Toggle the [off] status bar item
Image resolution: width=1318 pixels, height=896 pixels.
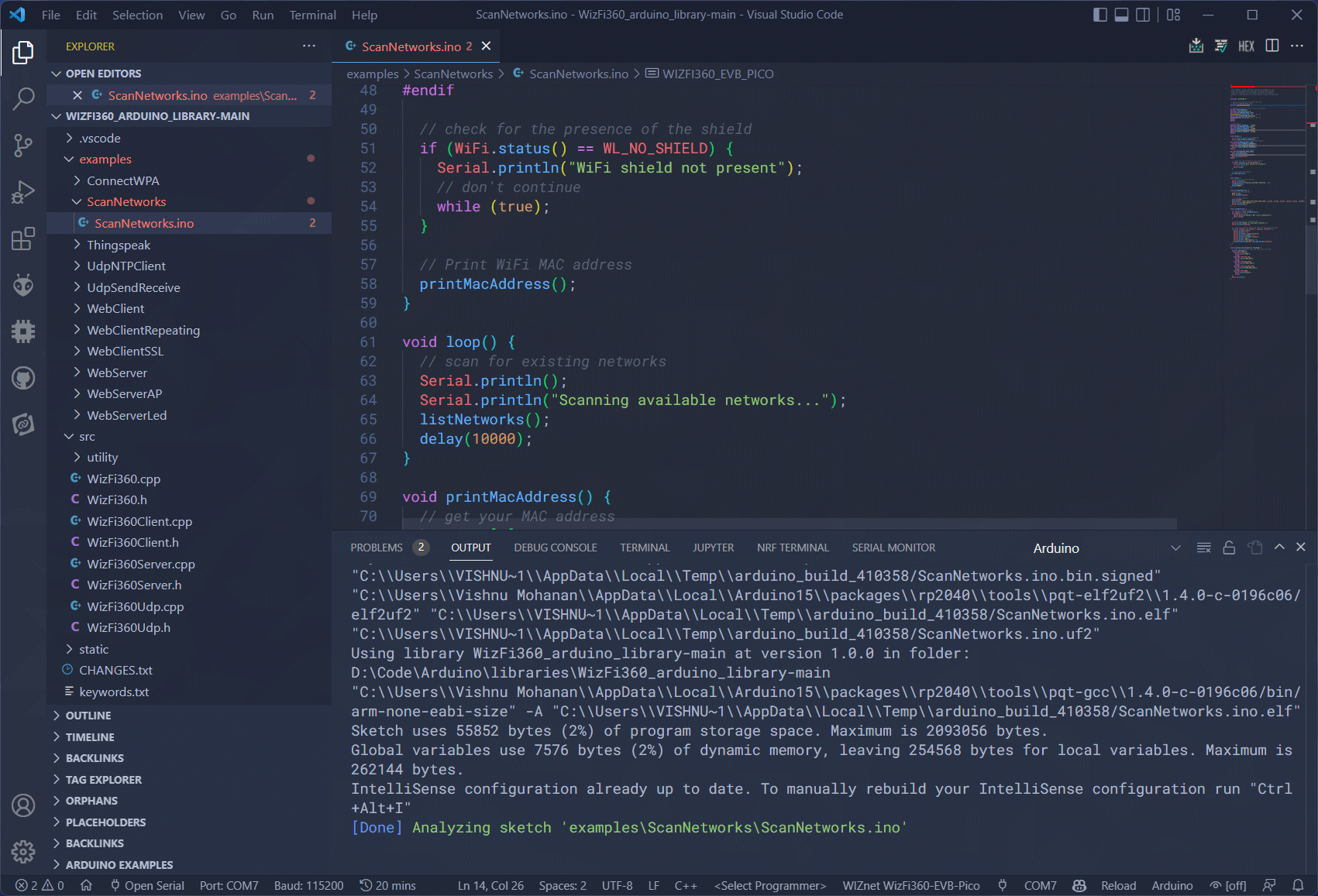[x=1228, y=885]
